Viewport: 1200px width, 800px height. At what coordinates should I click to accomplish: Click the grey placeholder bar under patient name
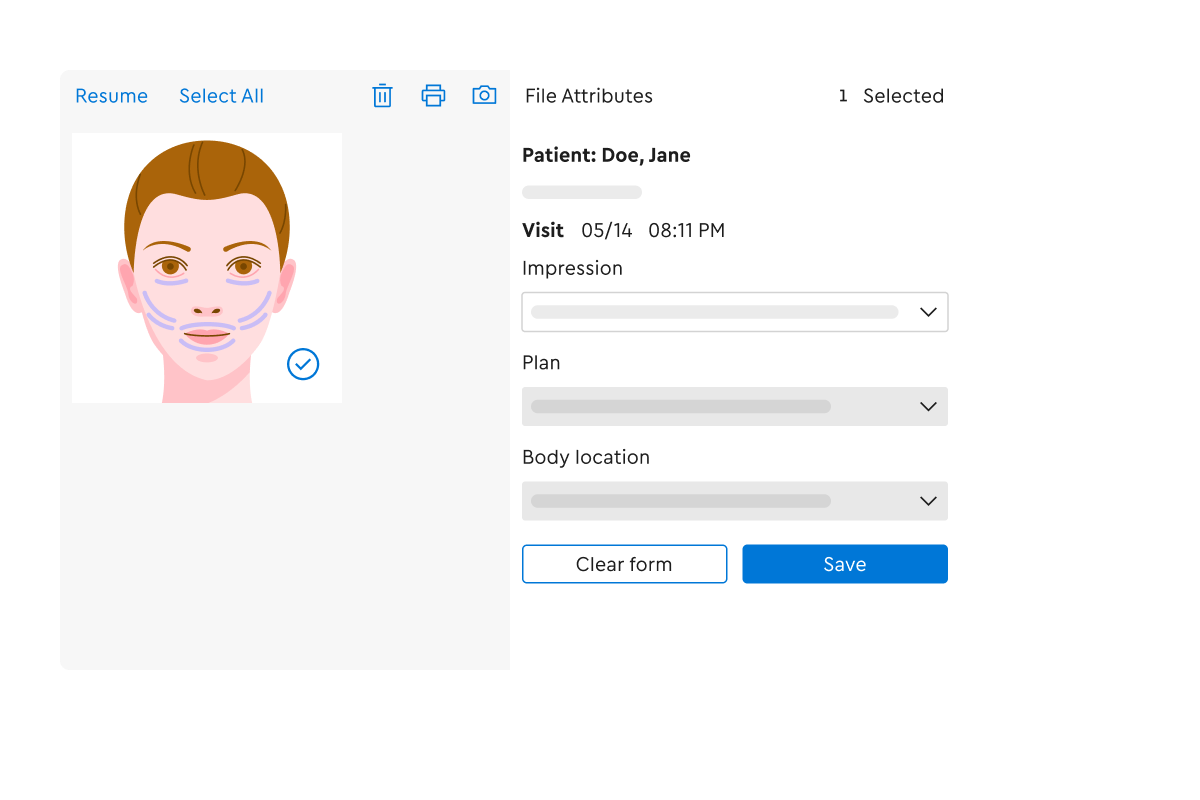582,192
